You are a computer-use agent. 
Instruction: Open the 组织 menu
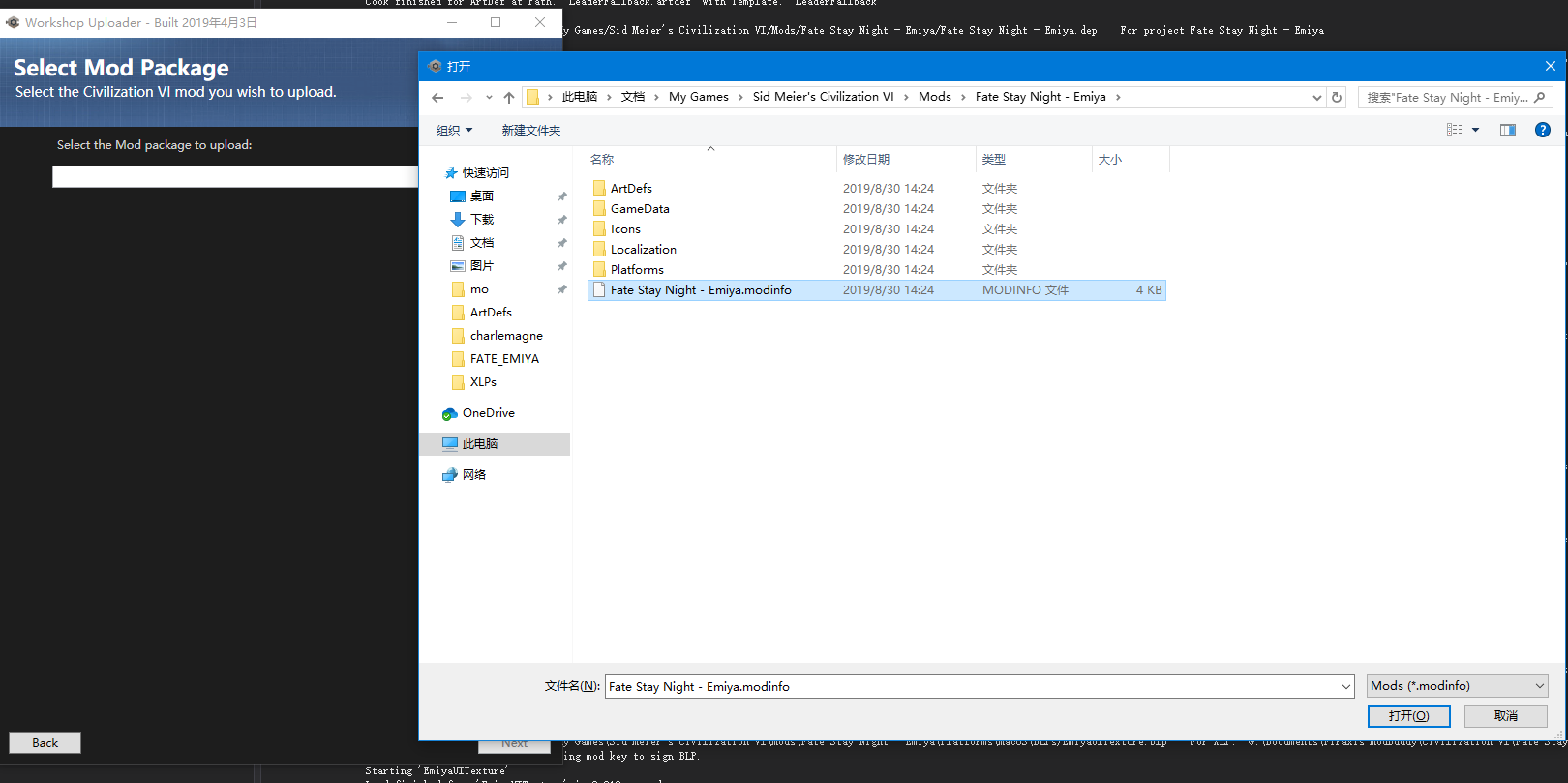[x=454, y=130]
